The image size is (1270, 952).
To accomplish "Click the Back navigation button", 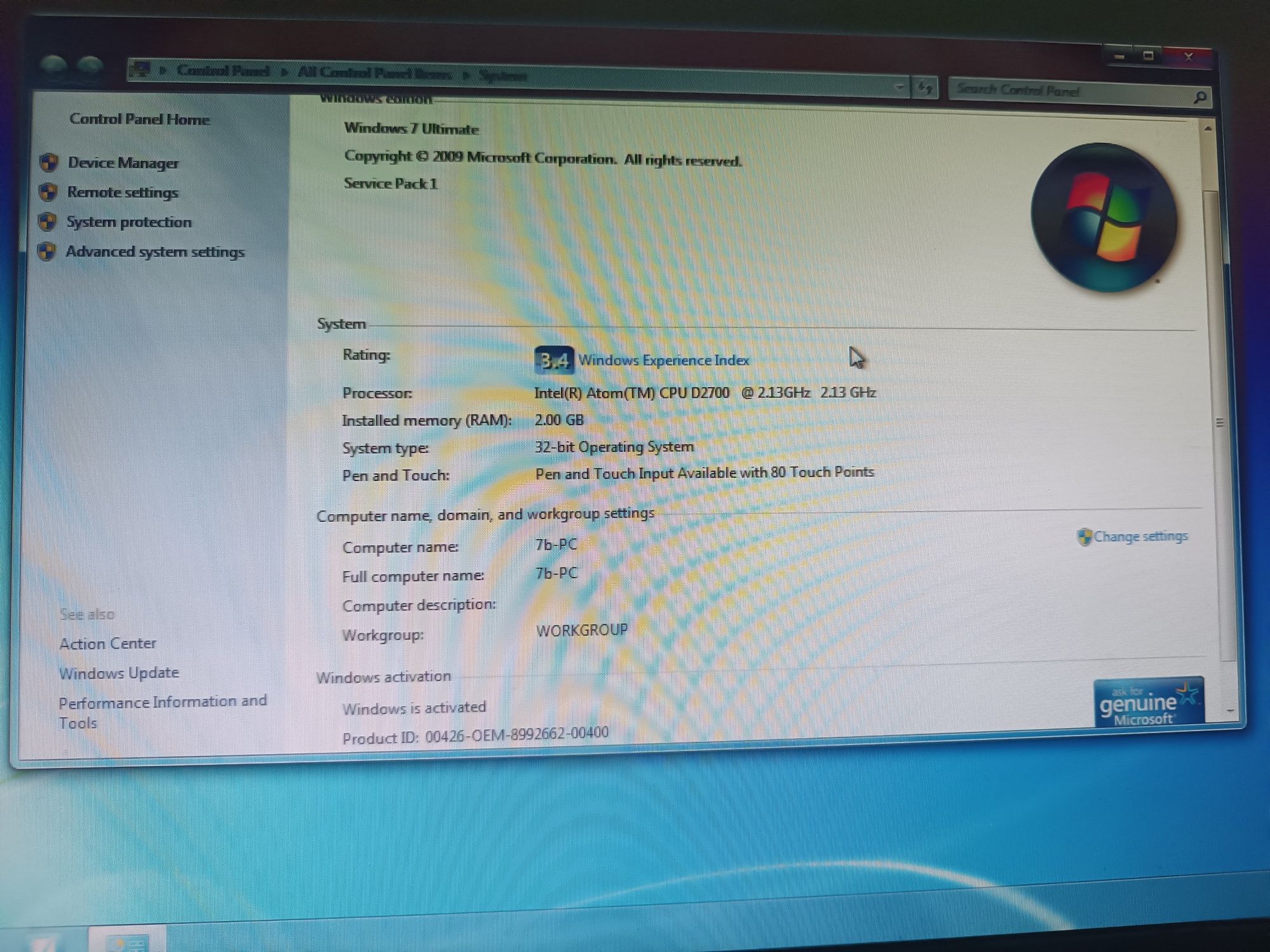I will pyautogui.click(x=53, y=67).
